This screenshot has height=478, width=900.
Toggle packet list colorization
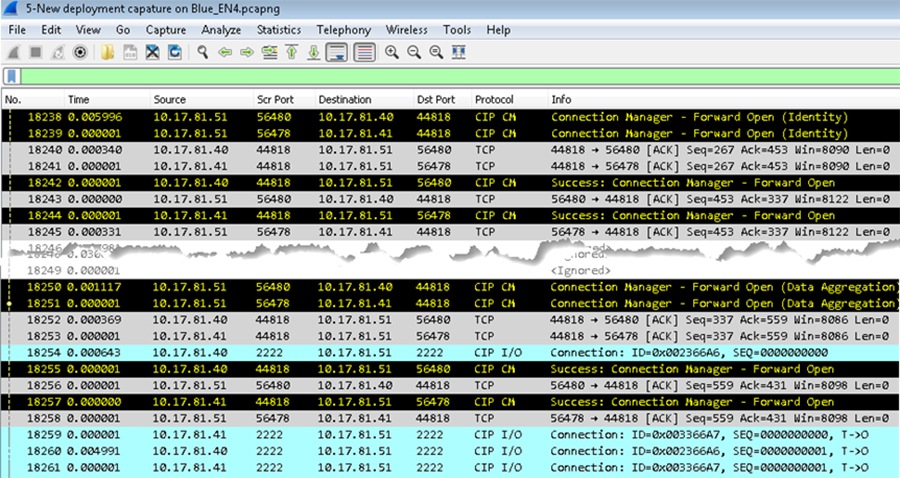[364, 53]
